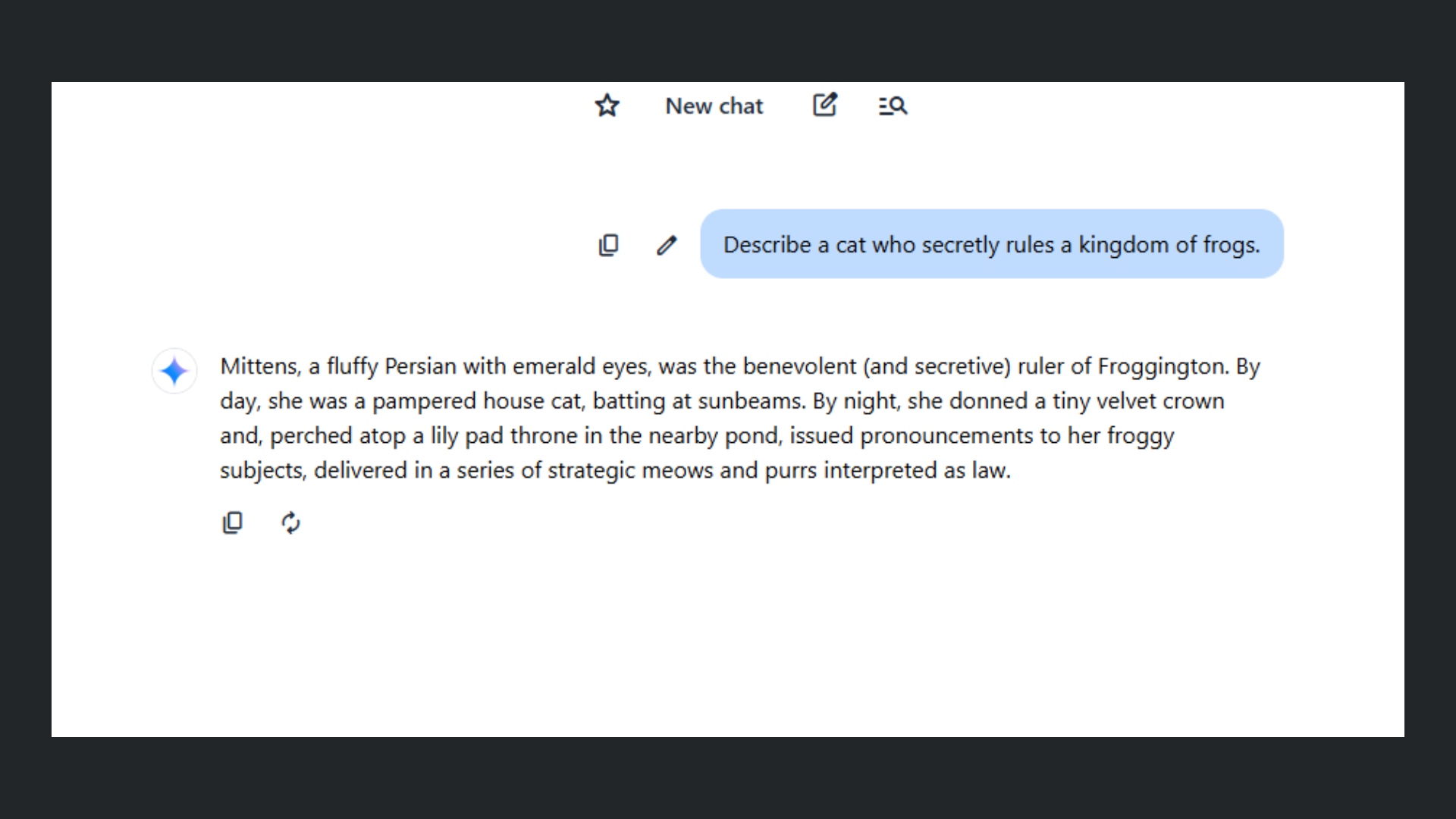The width and height of the screenshot is (1456, 819).
Task: Click the word "strategic" in the response
Action: pyautogui.click(x=591, y=471)
